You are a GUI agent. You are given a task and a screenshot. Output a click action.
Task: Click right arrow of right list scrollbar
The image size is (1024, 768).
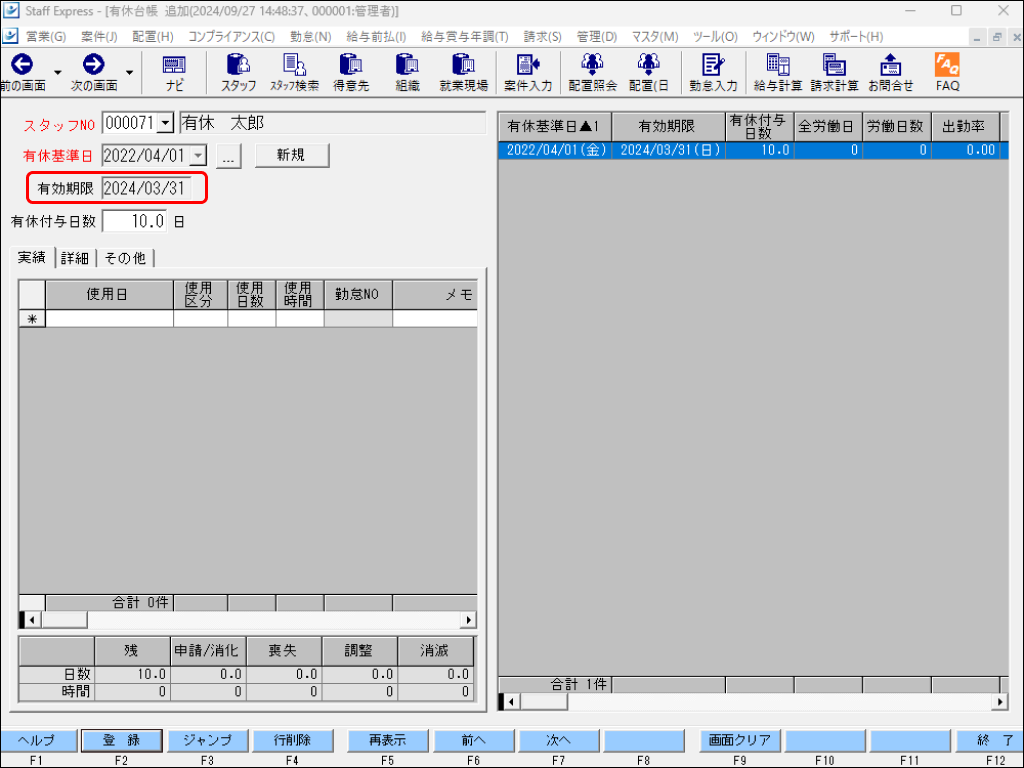click(x=1000, y=702)
